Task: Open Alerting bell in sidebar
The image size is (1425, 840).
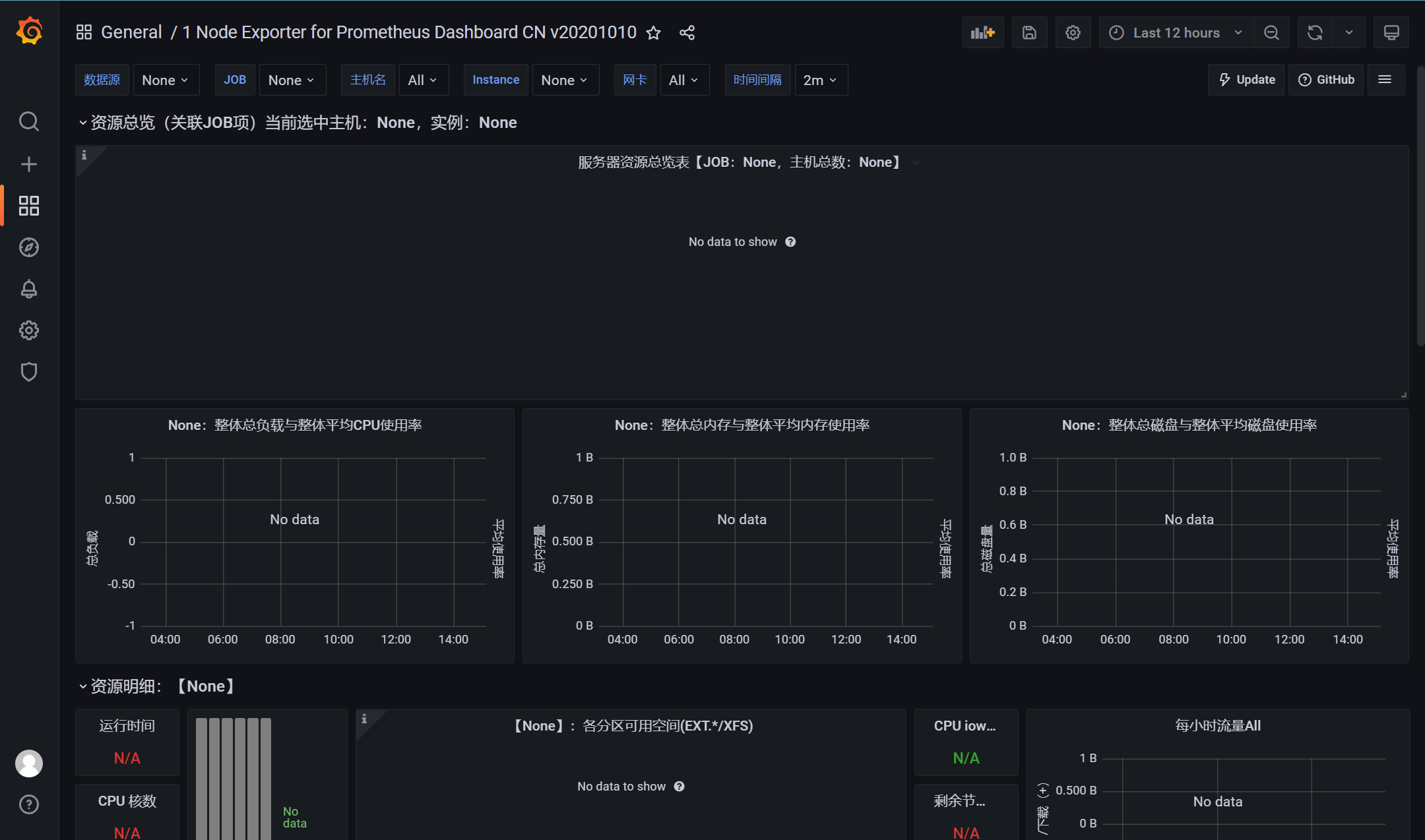Action: (28, 289)
